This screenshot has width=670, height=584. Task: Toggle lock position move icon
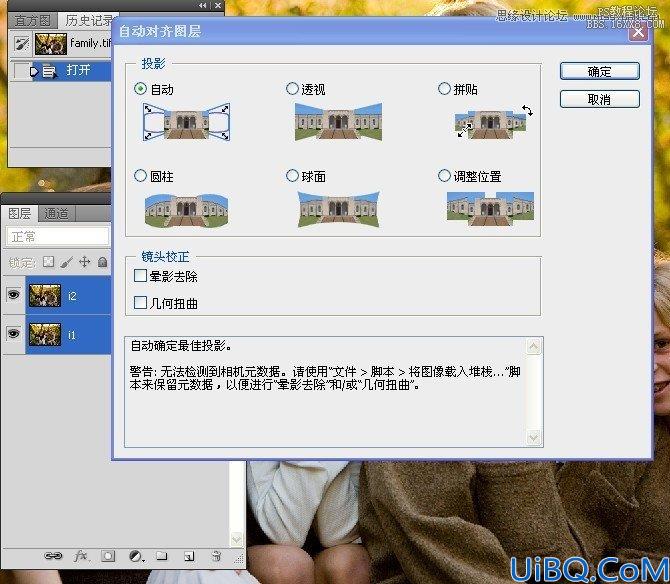pyautogui.click(x=85, y=262)
